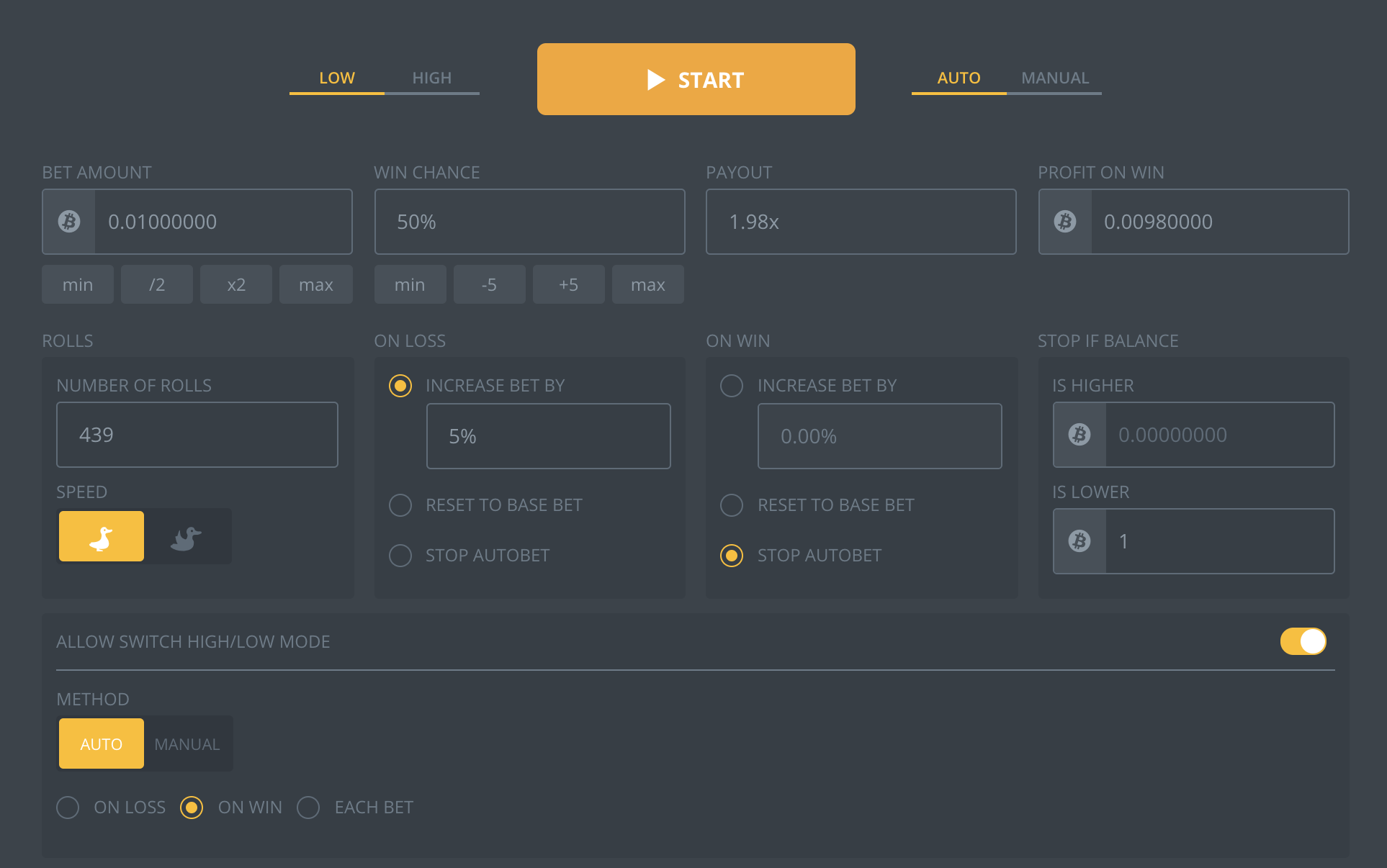Select On Win Increase Bet By radio
The image size is (1387, 868).
732,386
